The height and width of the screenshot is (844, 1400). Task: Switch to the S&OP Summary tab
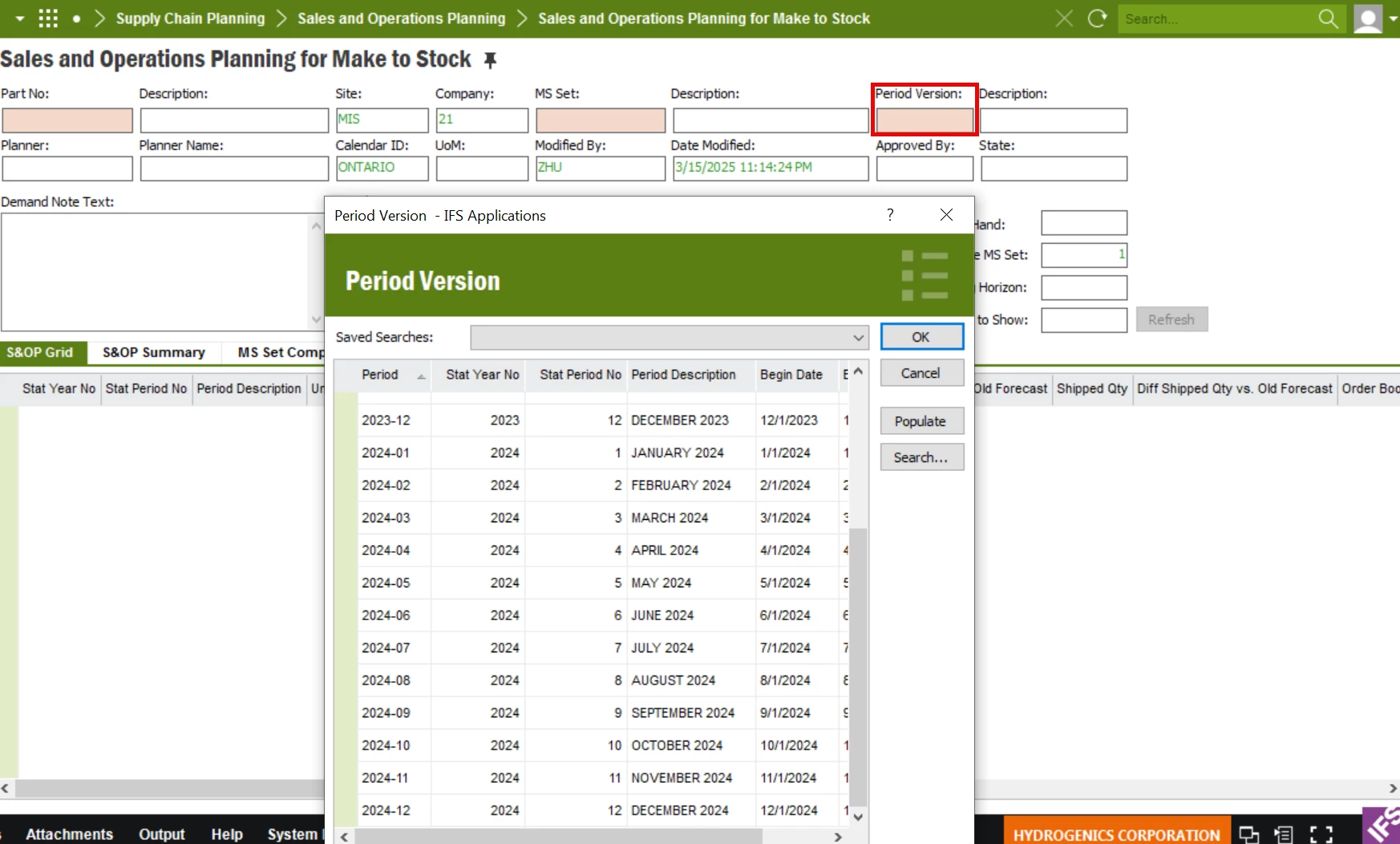point(154,352)
